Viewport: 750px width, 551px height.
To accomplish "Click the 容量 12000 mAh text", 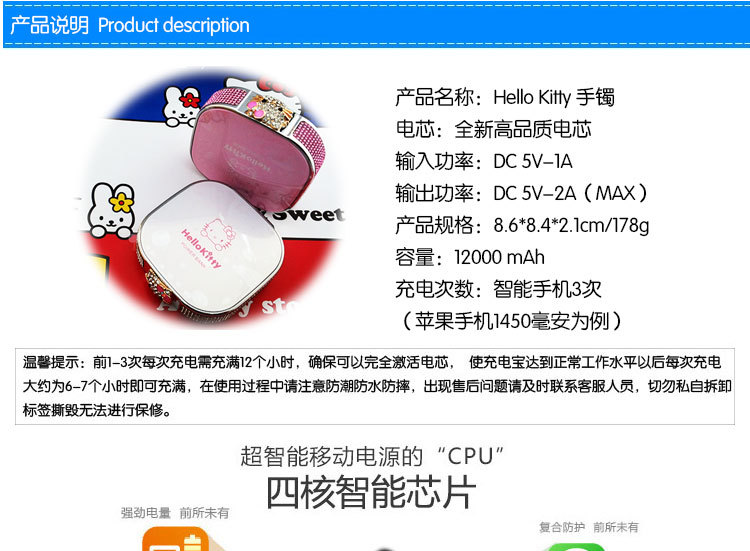I will (x=470, y=257).
